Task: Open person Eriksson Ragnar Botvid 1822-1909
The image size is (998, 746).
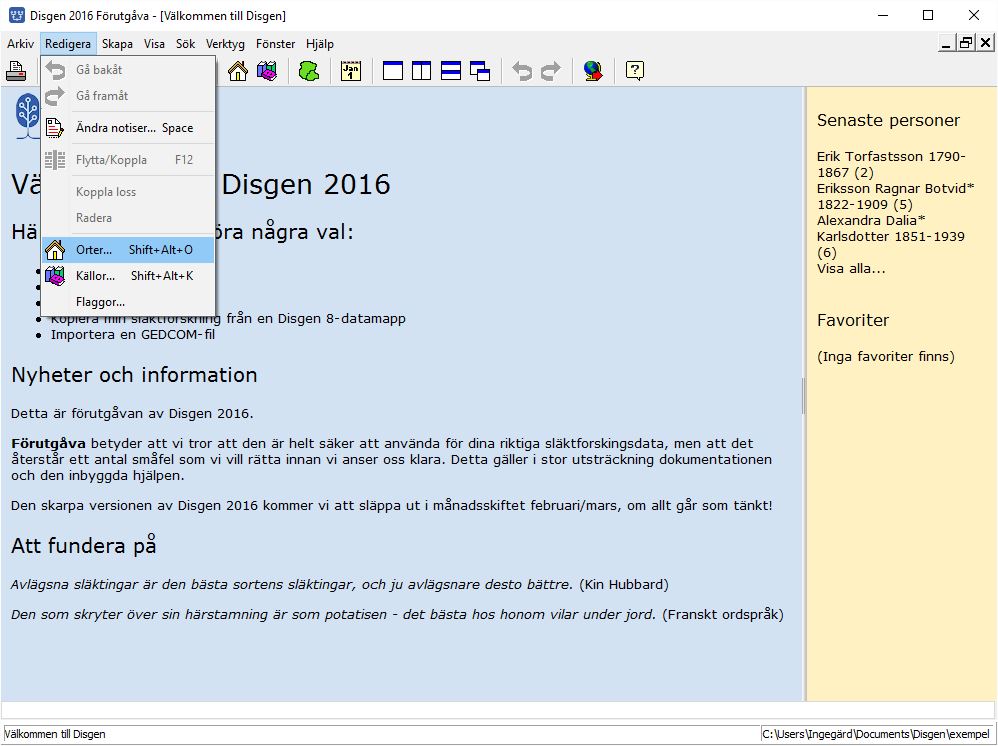Action: point(896,197)
